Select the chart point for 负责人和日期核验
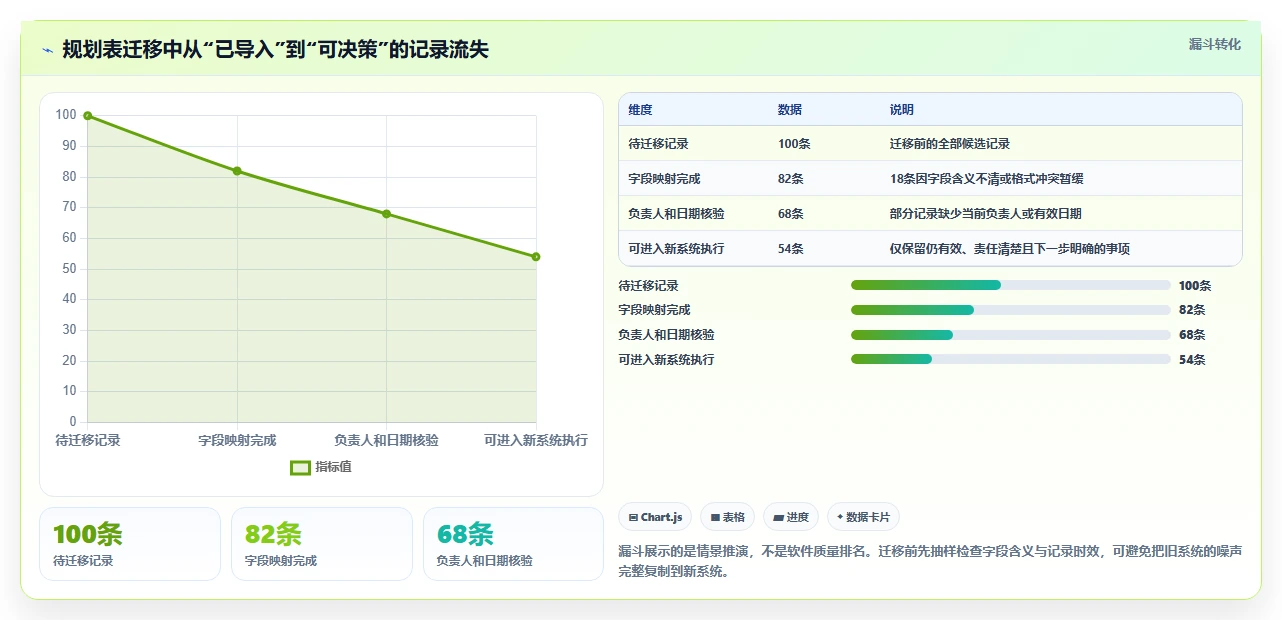Image resolution: width=1282 pixels, height=620 pixels. point(387,214)
